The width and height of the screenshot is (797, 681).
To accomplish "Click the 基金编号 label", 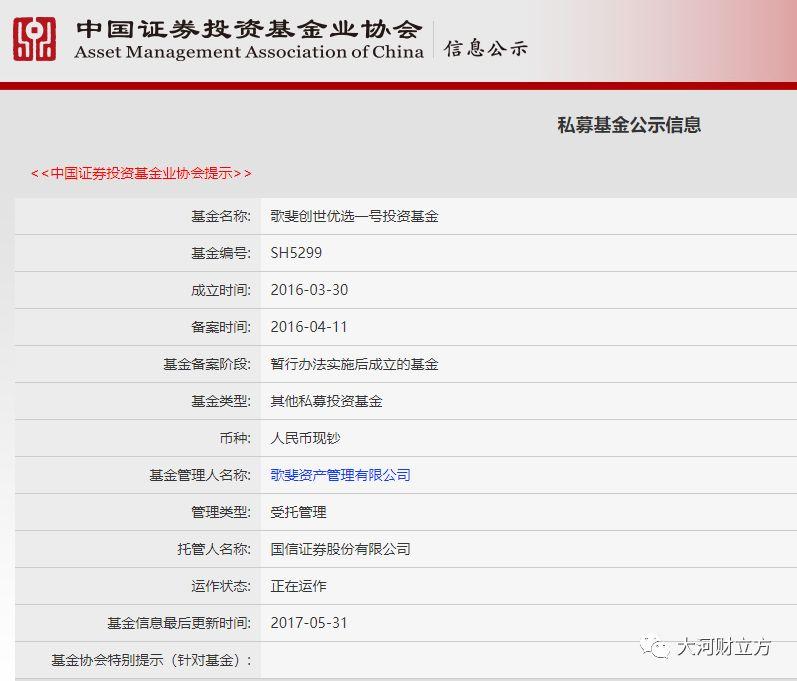I will coord(221,253).
